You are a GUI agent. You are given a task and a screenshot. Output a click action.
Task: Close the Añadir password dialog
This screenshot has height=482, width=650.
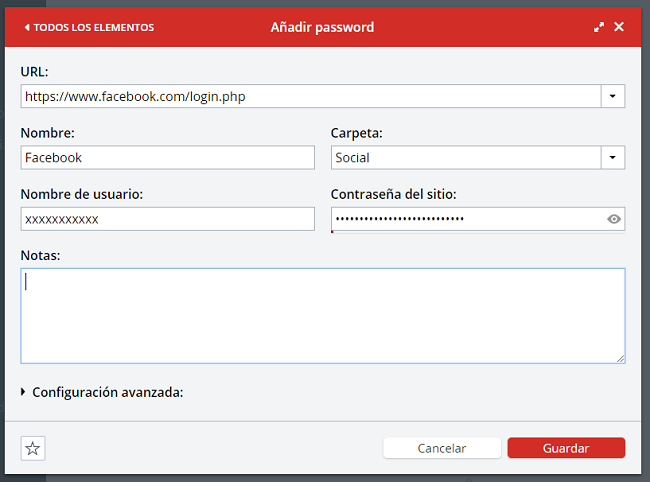(x=619, y=27)
